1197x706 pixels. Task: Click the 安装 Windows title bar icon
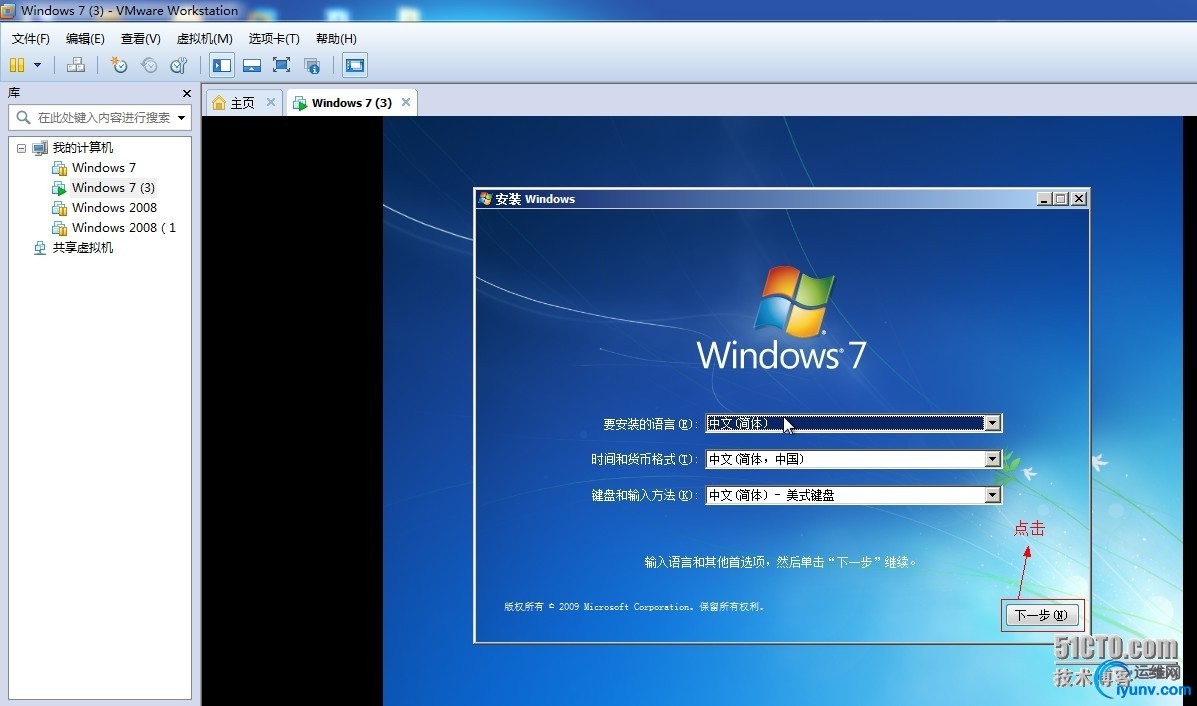486,199
